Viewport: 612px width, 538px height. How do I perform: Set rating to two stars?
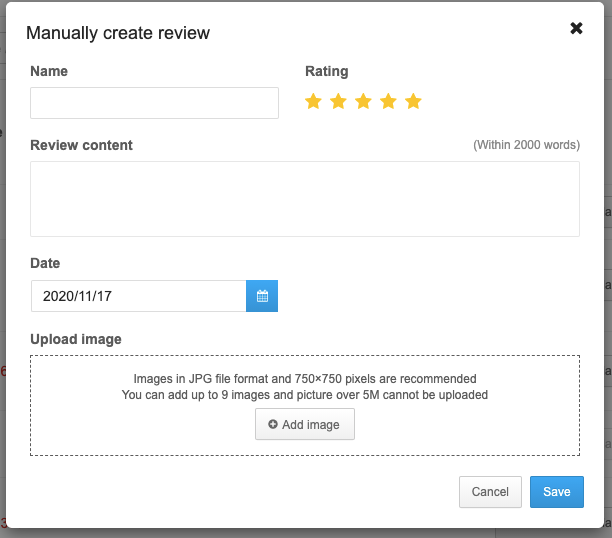(x=338, y=101)
